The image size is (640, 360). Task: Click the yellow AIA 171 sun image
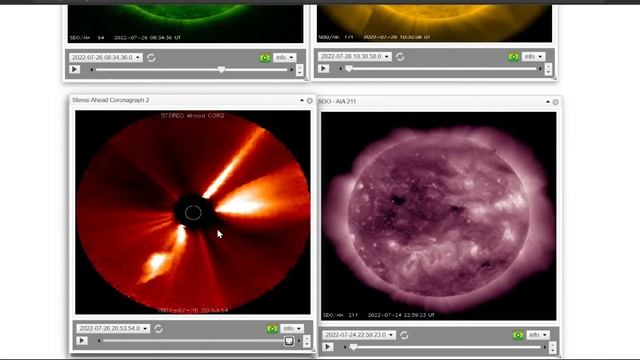(x=434, y=23)
